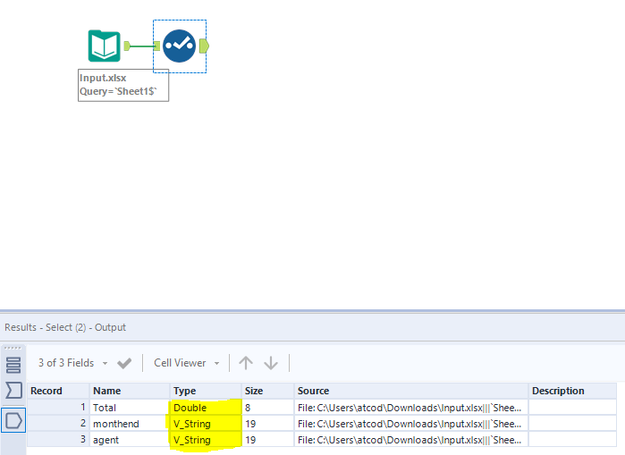
Task: Click the Record column header
Action: (58, 391)
